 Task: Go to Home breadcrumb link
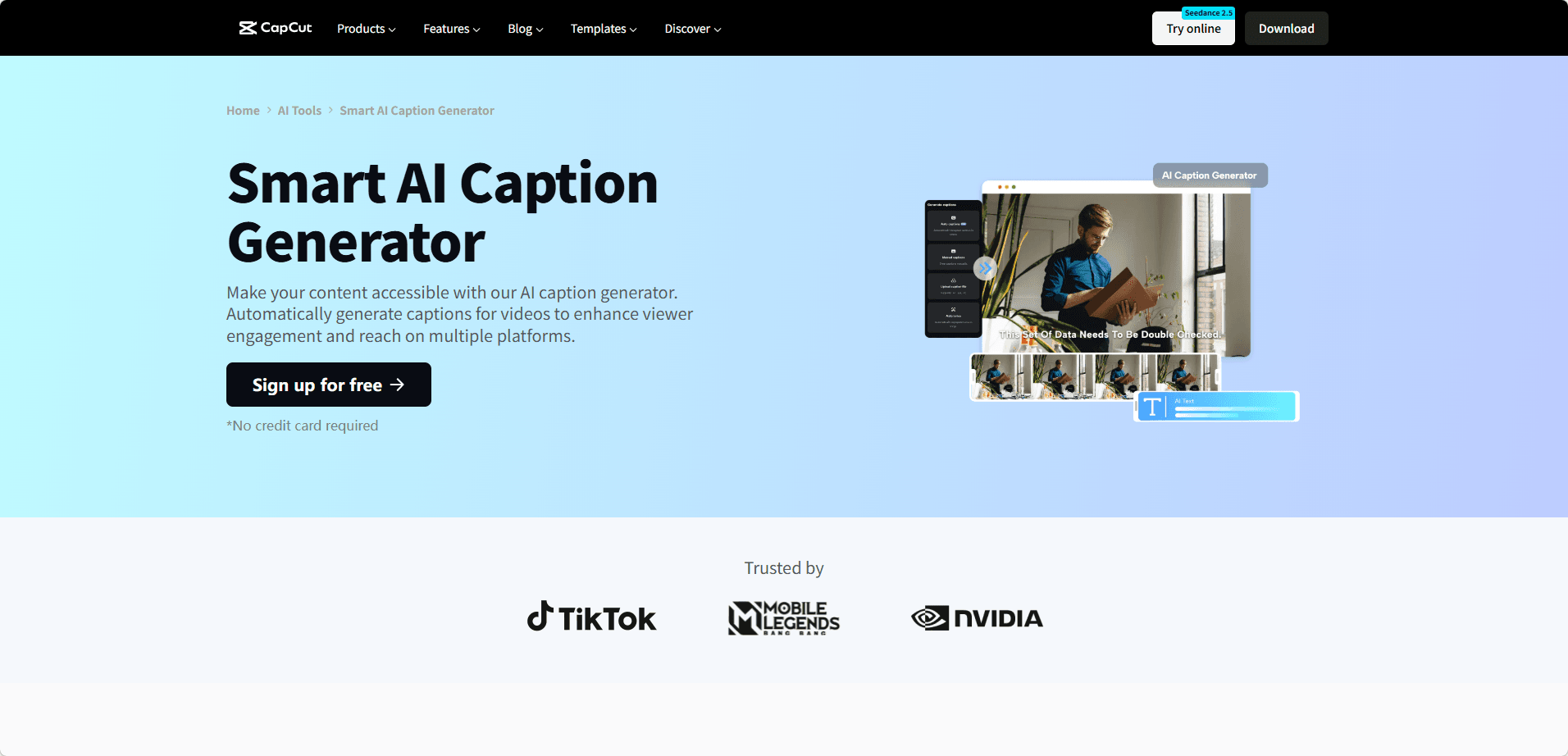pos(243,111)
